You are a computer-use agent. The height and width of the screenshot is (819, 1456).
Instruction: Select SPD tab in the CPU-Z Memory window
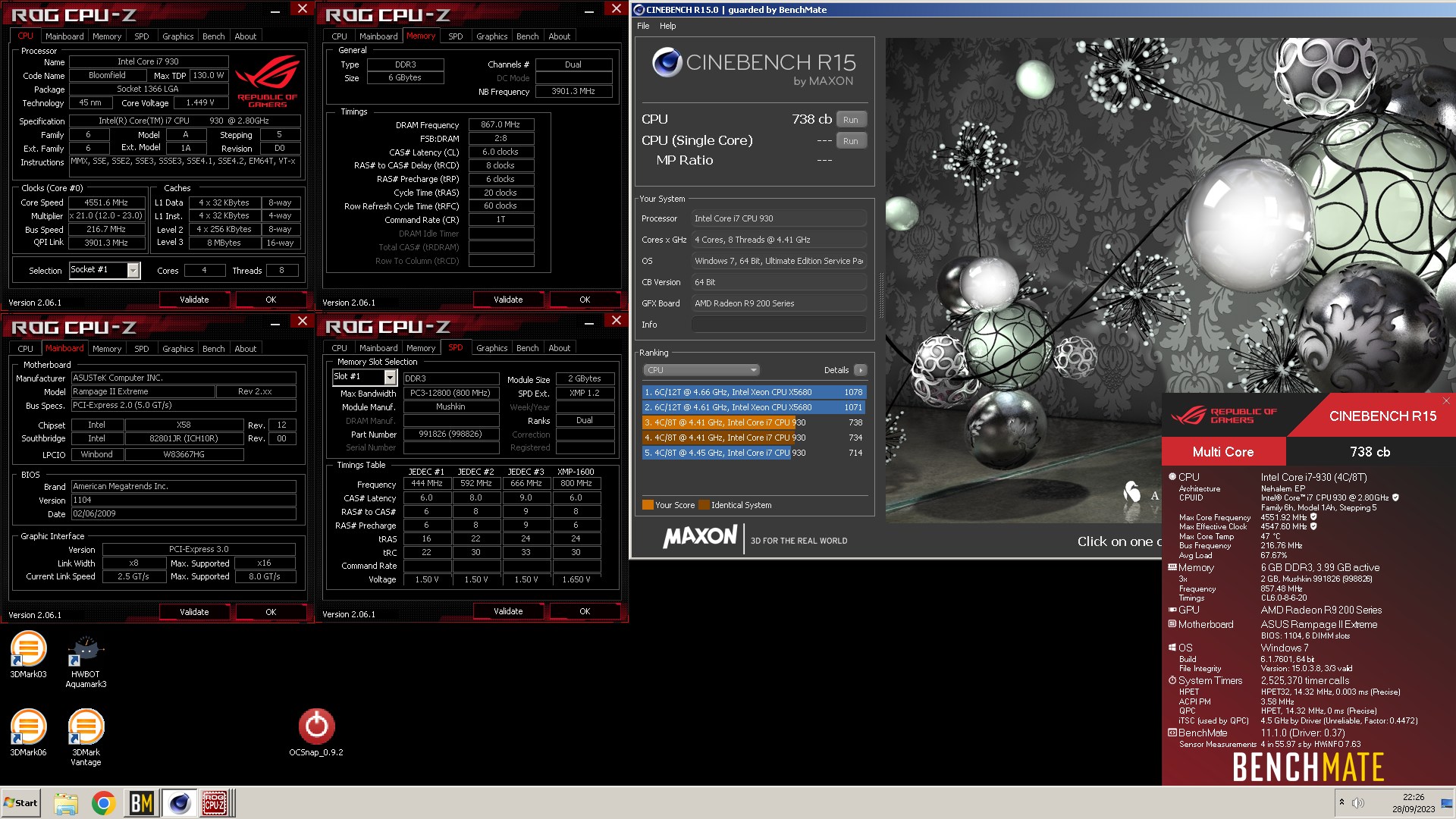455,36
